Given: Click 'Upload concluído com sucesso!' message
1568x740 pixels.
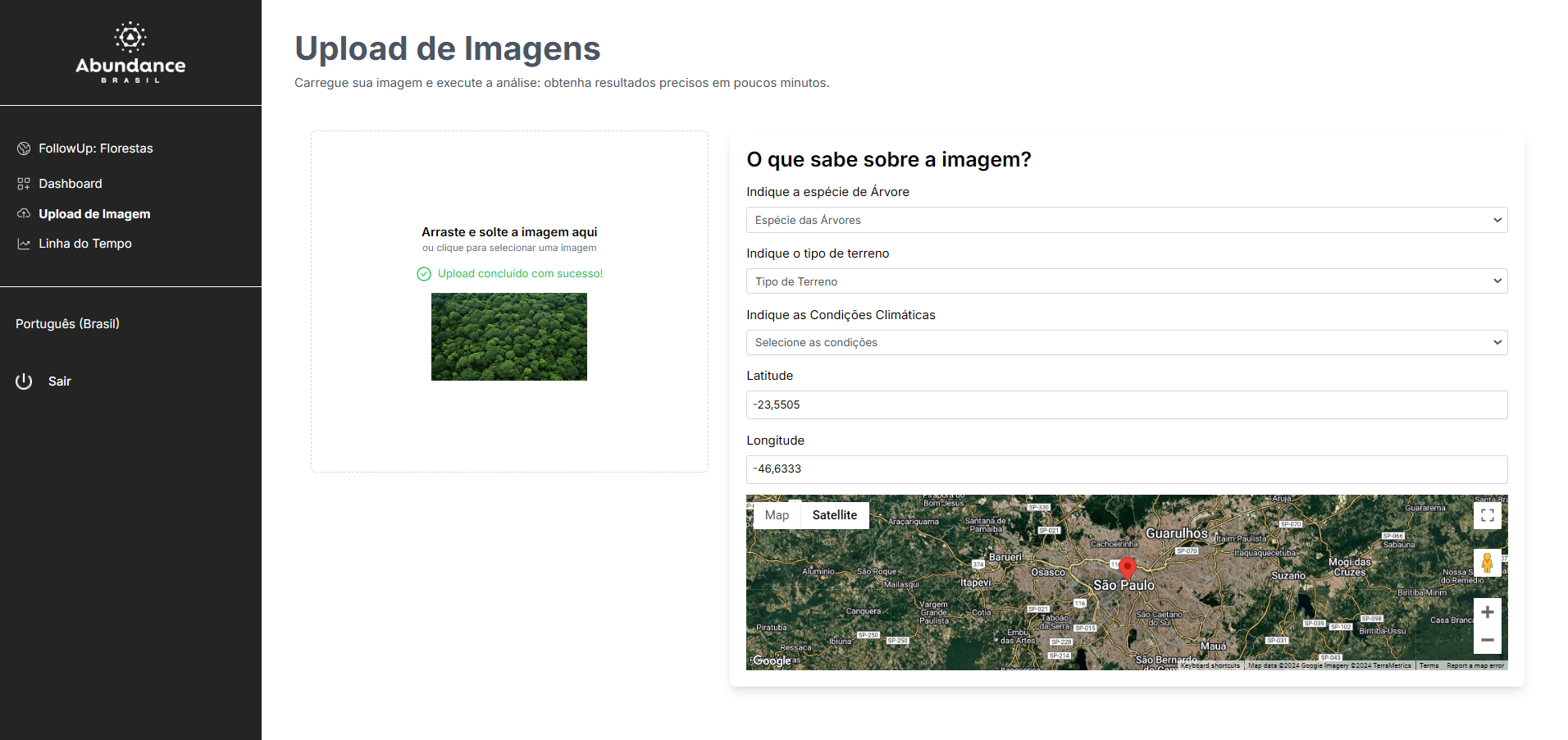Looking at the screenshot, I should (x=520, y=274).
